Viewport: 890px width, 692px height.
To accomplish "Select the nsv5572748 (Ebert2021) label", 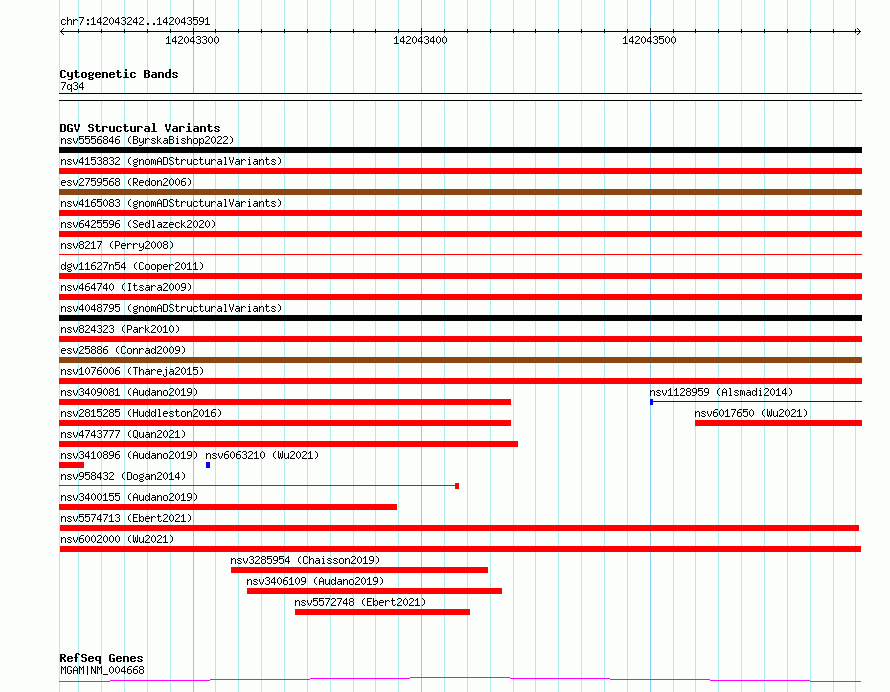I will 360,602.
